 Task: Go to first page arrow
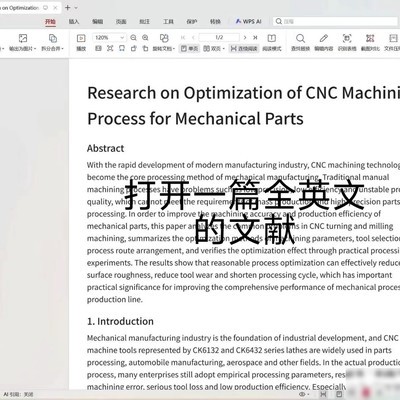coord(183,38)
